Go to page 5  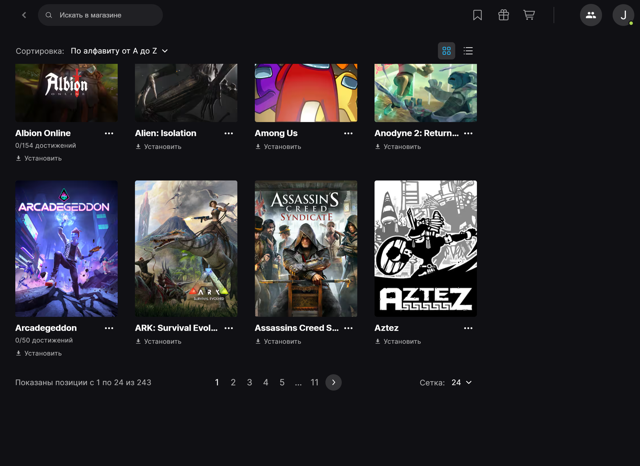click(282, 382)
